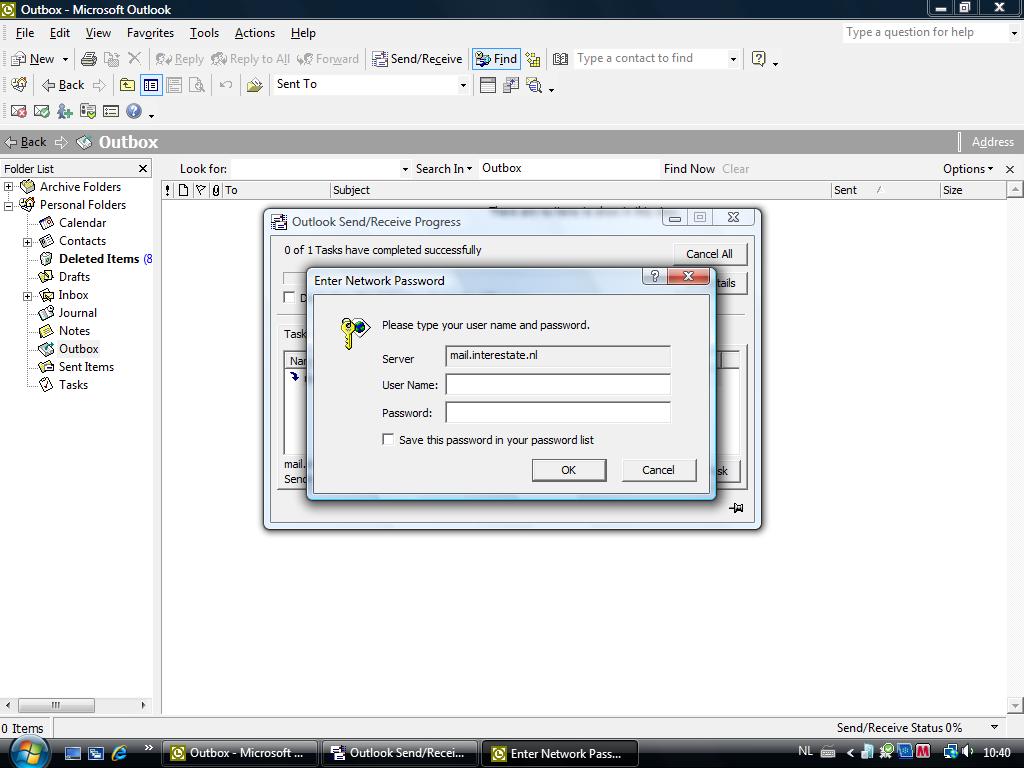Open the contact finder dropdown arrow
Viewport: 1024px width, 768px height.
(x=733, y=59)
